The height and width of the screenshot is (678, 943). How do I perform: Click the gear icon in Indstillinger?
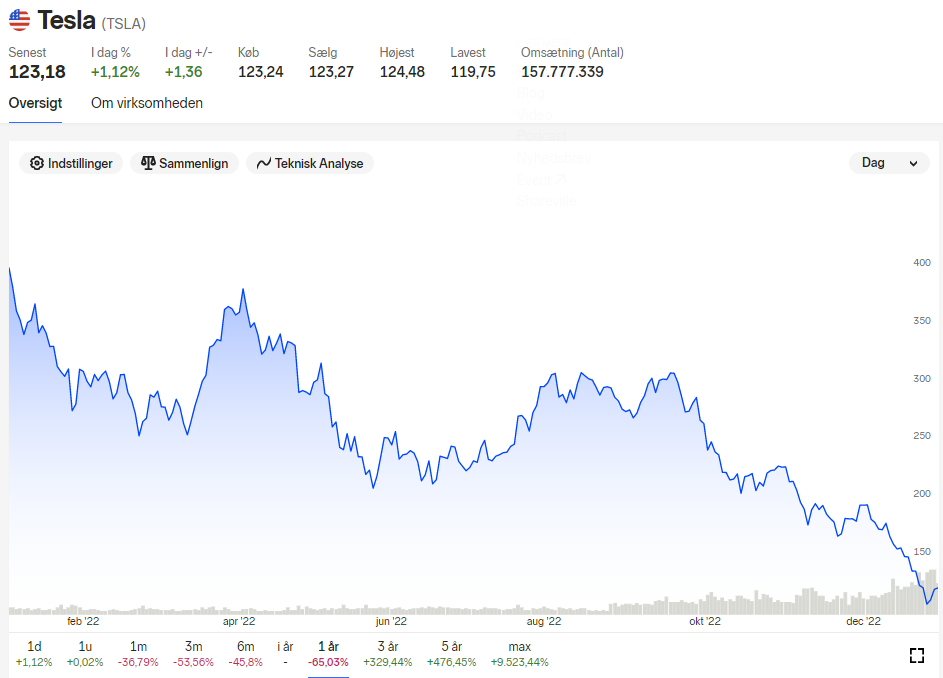37,163
